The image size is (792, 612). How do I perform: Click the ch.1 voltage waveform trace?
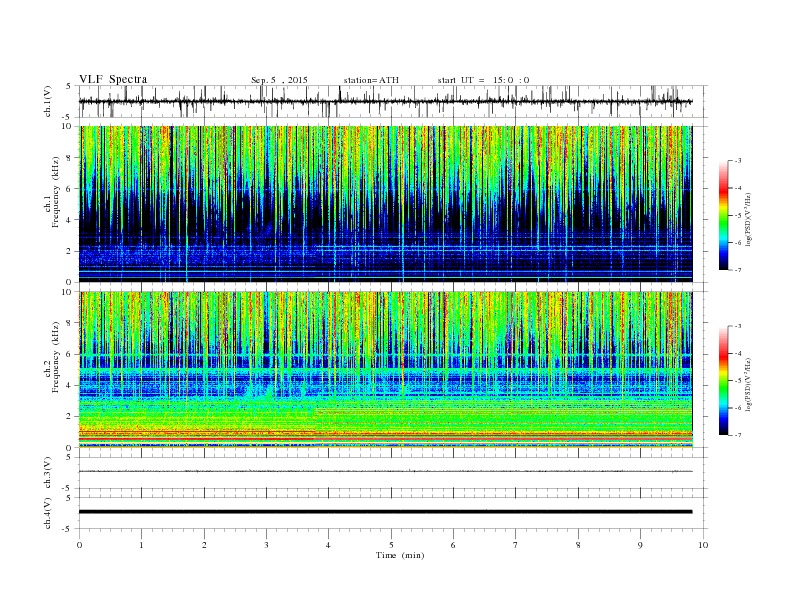click(x=385, y=101)
